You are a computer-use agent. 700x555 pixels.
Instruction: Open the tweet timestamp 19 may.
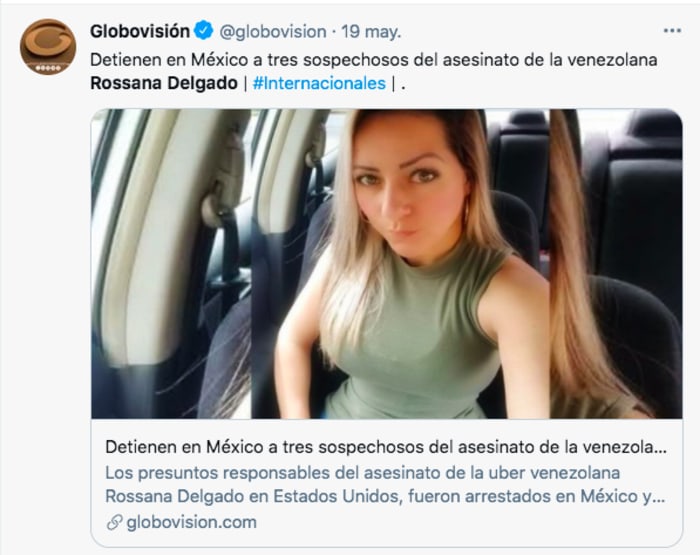coord(371,32)
